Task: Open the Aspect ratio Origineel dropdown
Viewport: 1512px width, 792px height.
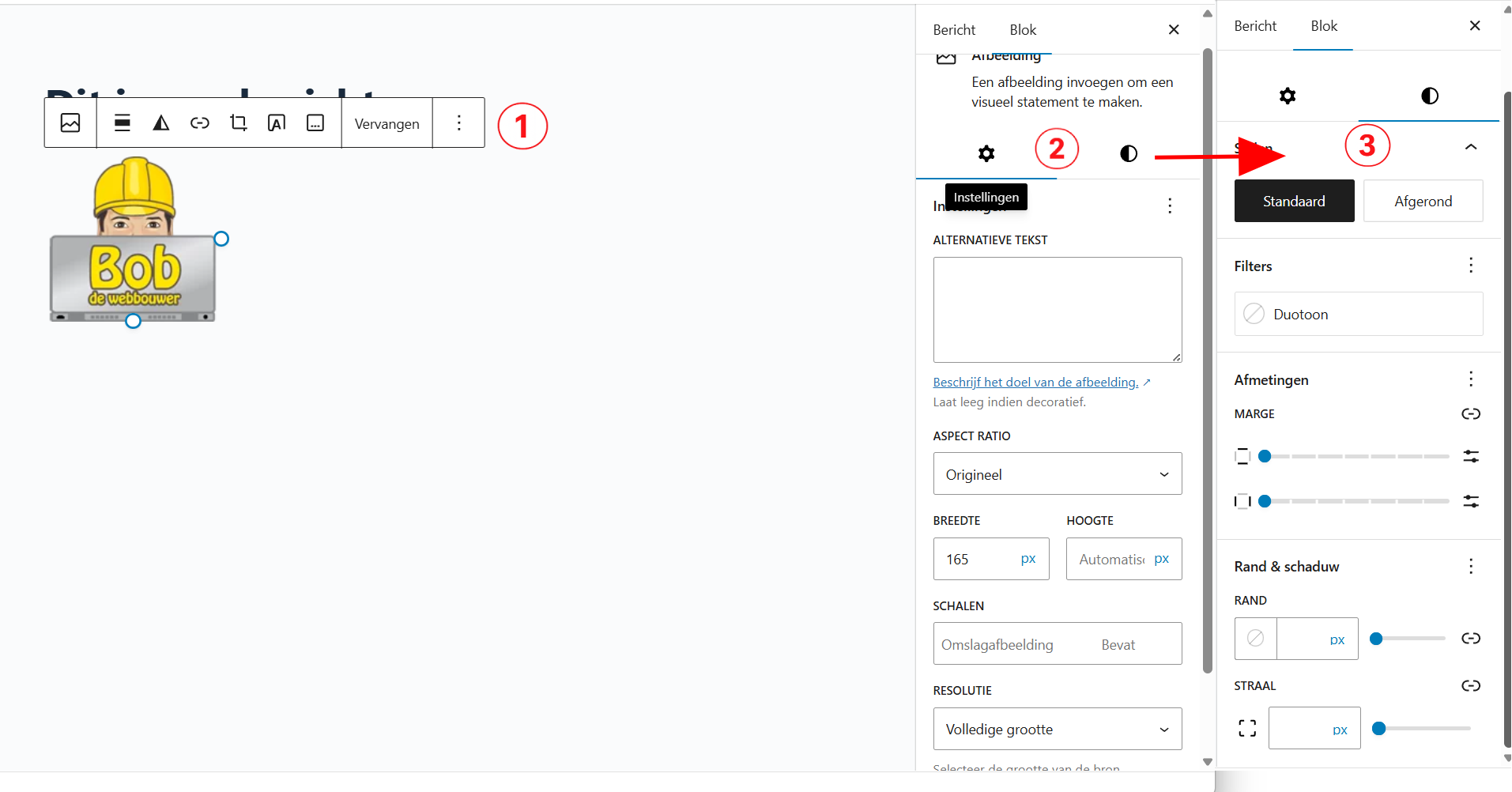Action: point(1057,474)
